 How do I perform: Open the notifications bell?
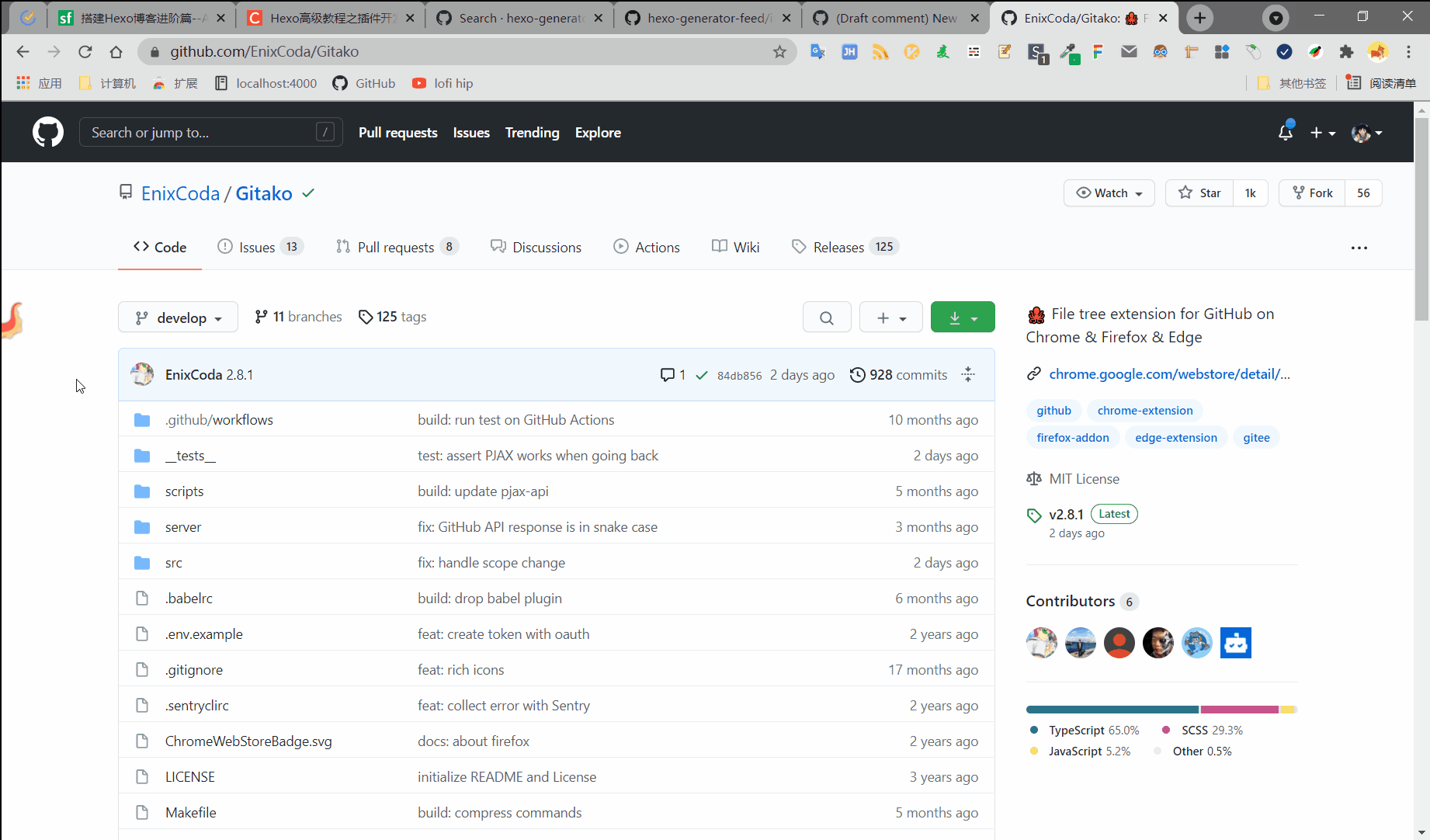pos(1285,132)
